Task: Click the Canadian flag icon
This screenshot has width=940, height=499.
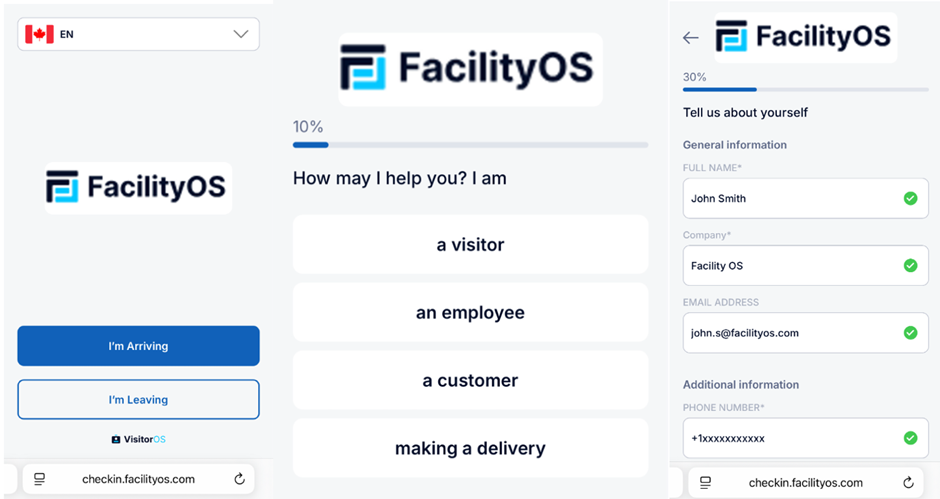Action: click(x=39, y=34)
